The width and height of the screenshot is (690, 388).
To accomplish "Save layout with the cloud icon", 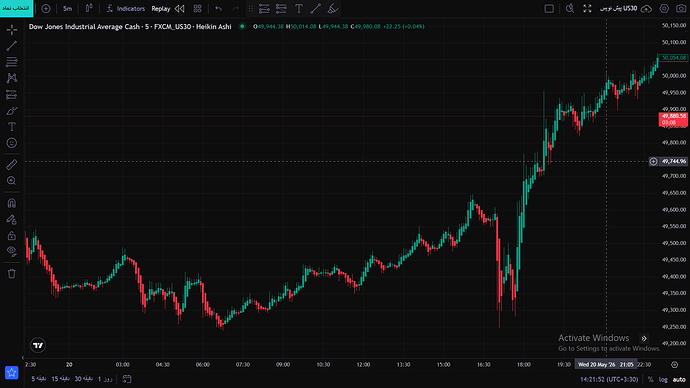I will click(646, 9).
